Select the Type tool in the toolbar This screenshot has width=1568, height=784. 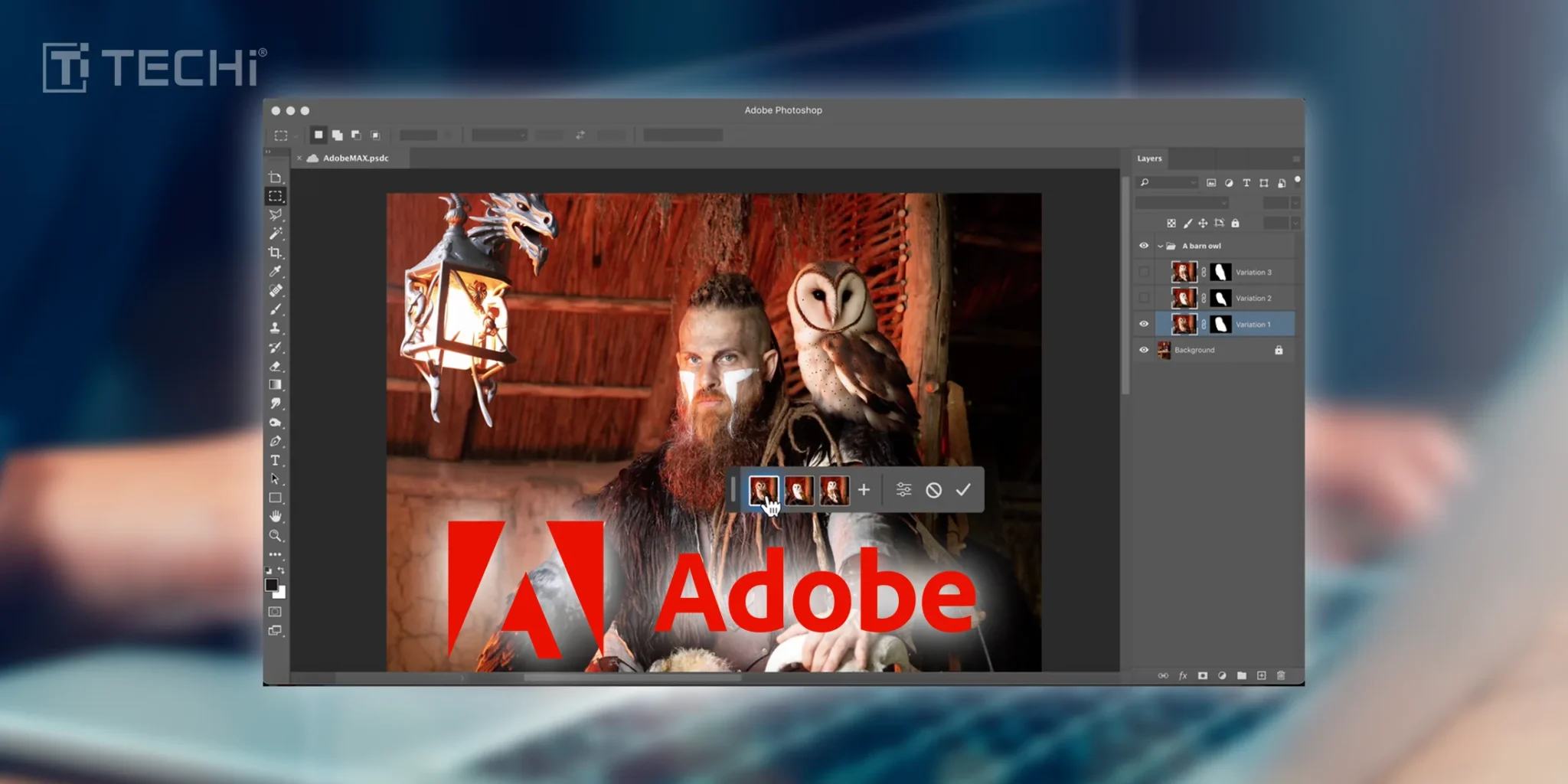tap(276, 460)
